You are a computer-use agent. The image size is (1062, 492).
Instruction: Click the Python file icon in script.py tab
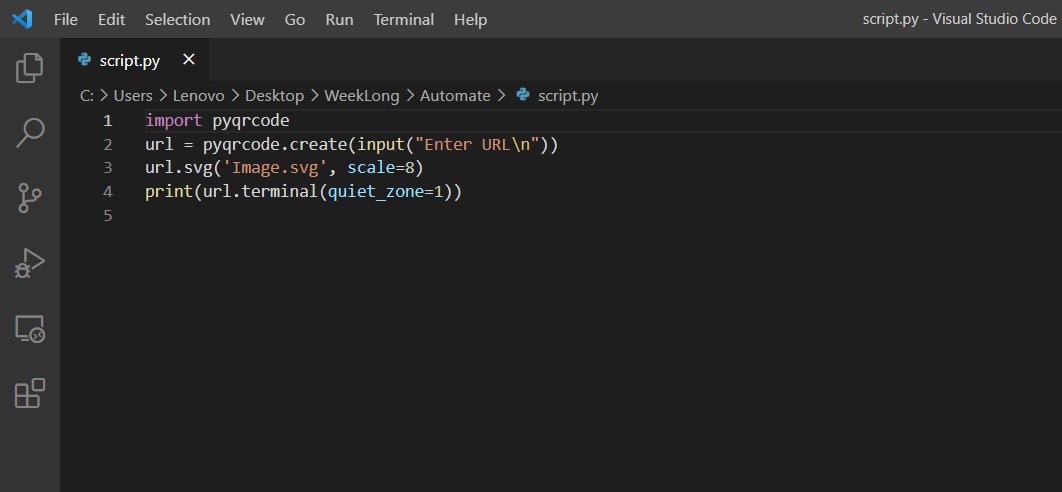[x=85, y=60]
